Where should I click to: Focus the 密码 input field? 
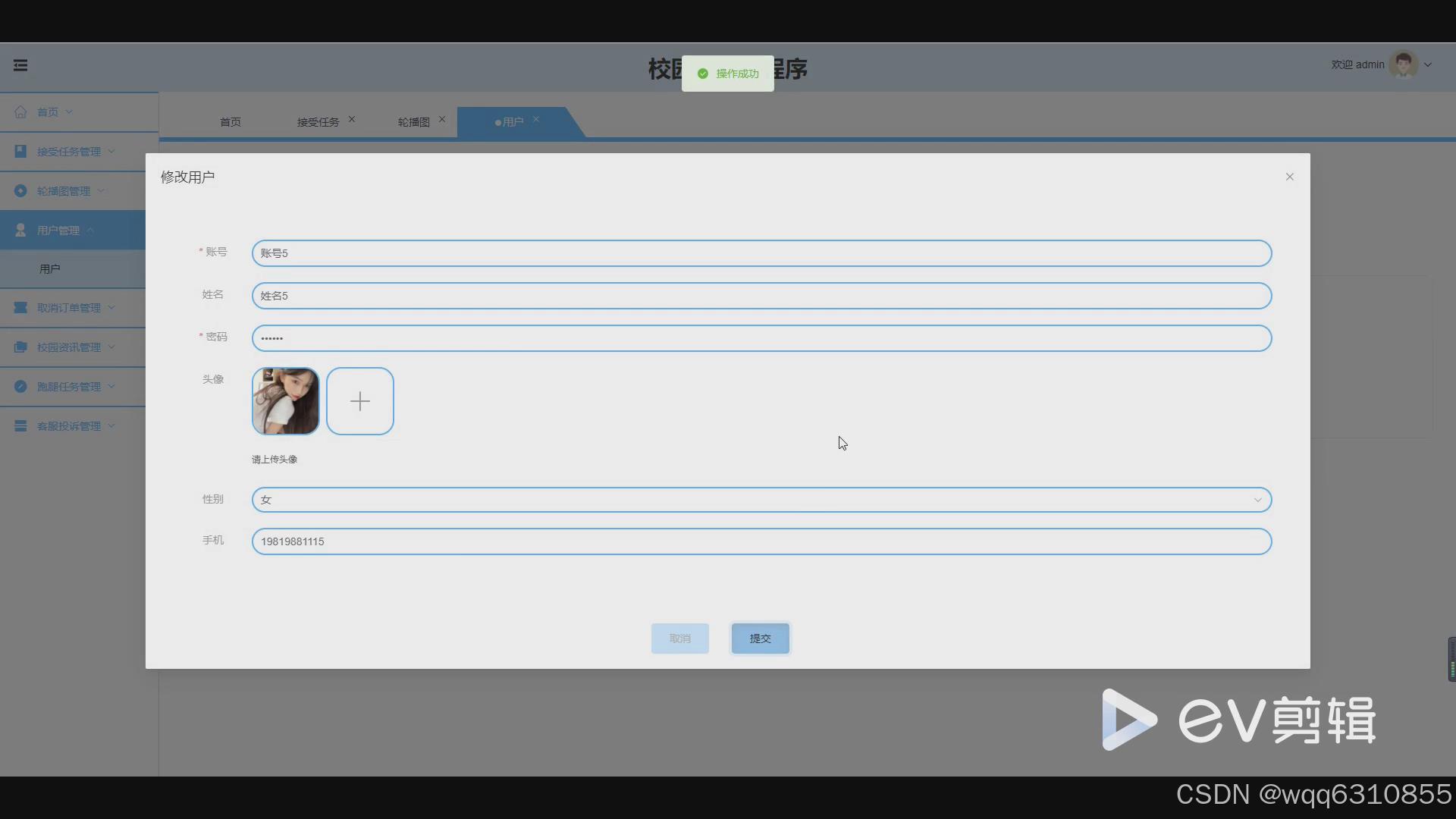point(761,338)
